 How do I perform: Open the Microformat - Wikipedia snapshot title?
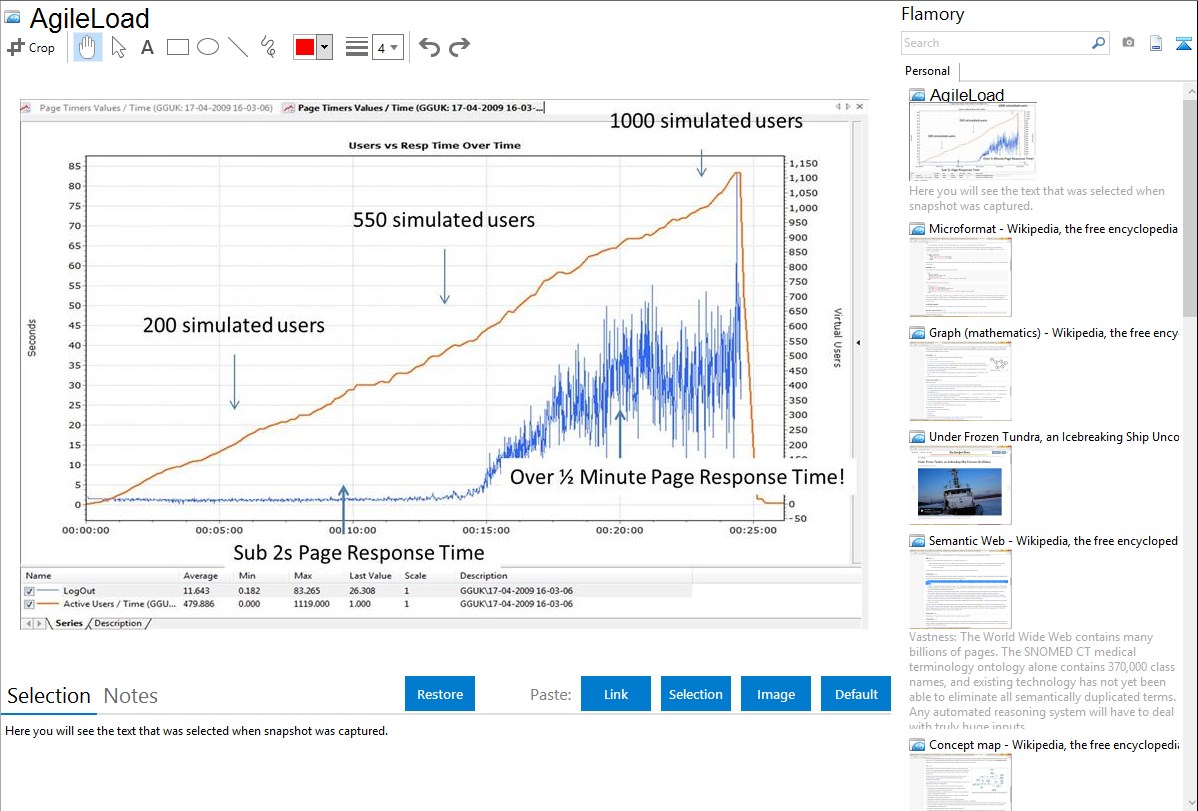point(1054,229)
